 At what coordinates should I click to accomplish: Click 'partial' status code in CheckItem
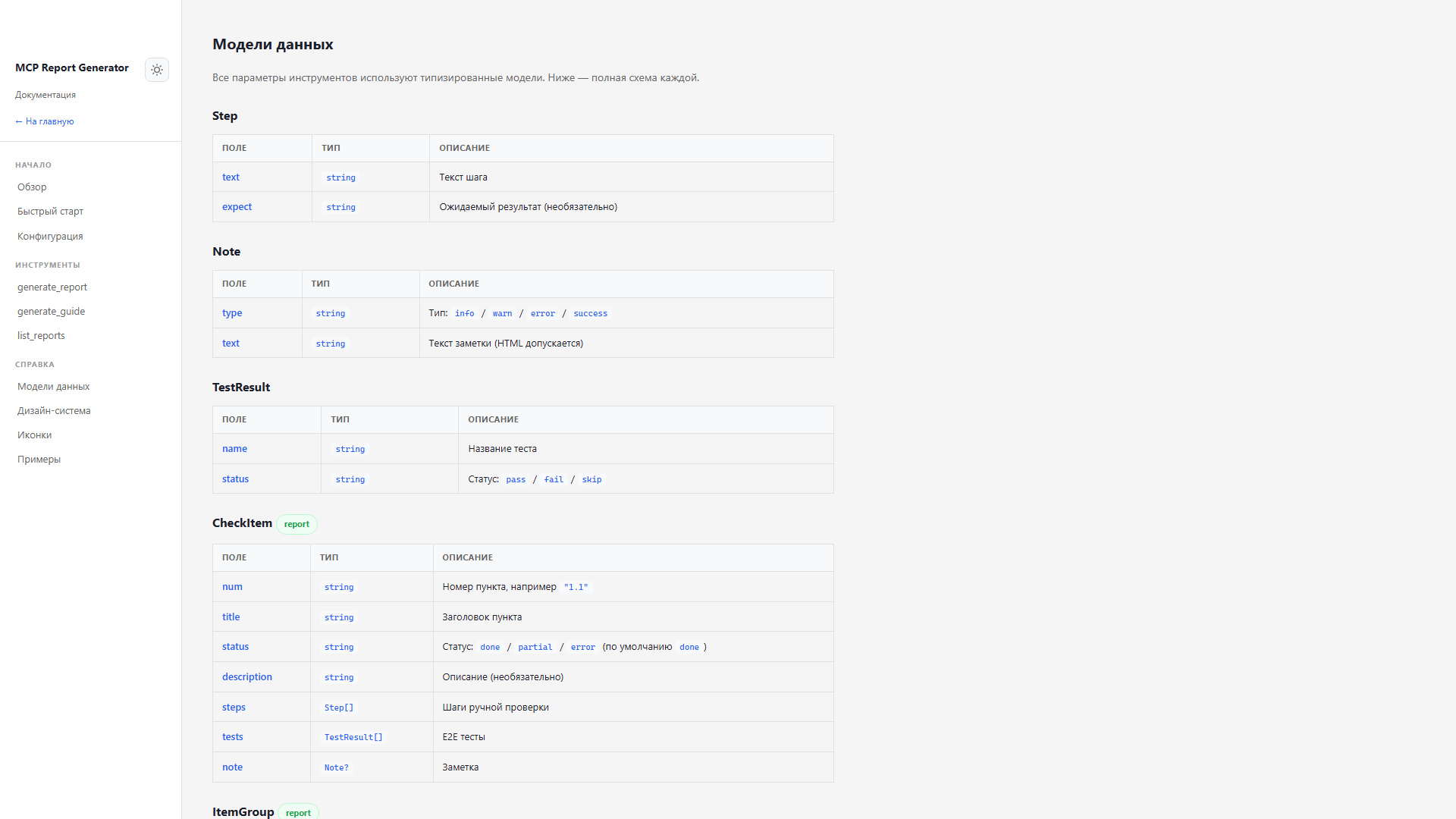pyautogui.click(x=535, y=647)
